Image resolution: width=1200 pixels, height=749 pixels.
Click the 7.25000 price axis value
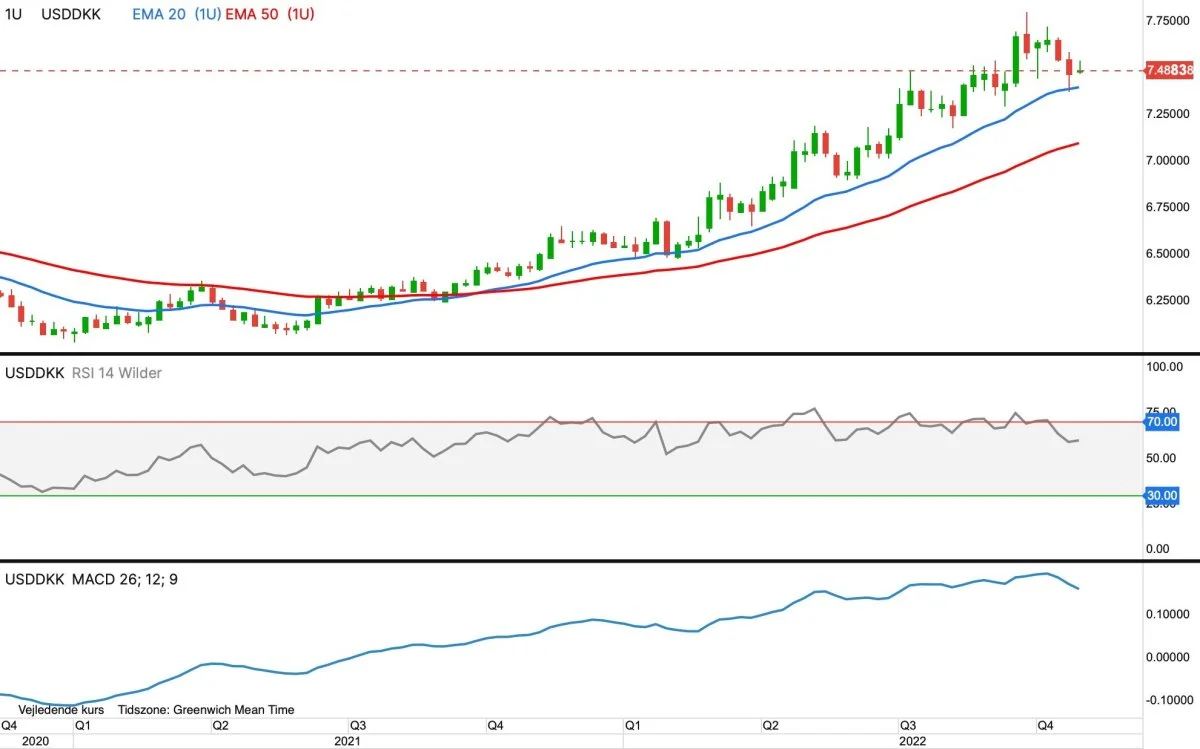[x=1170, y=114]
